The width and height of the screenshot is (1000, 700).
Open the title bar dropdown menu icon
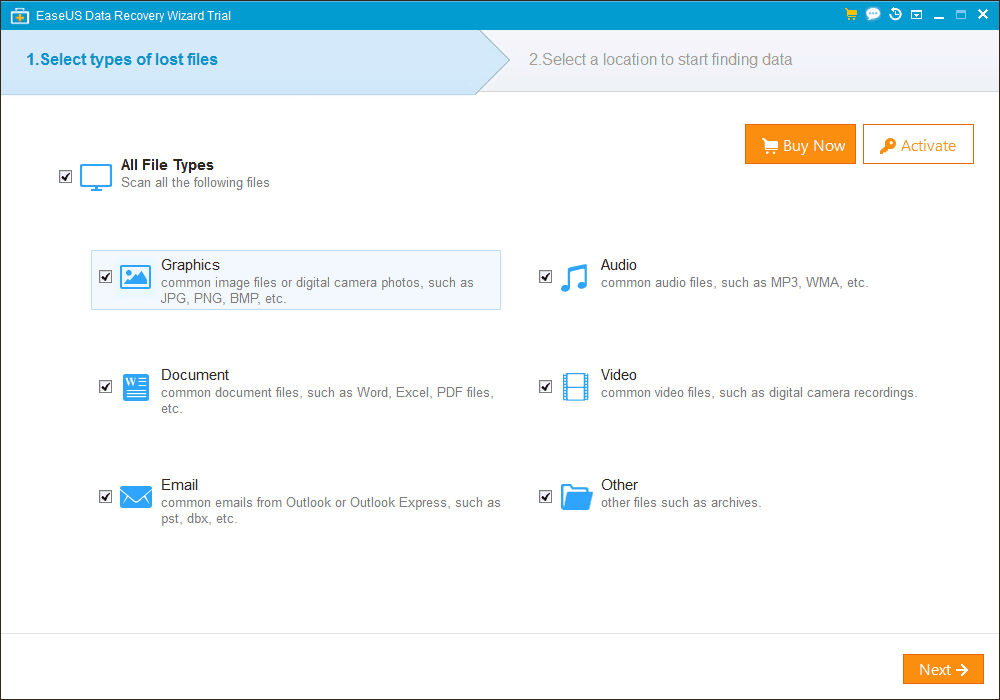point(916,15)
